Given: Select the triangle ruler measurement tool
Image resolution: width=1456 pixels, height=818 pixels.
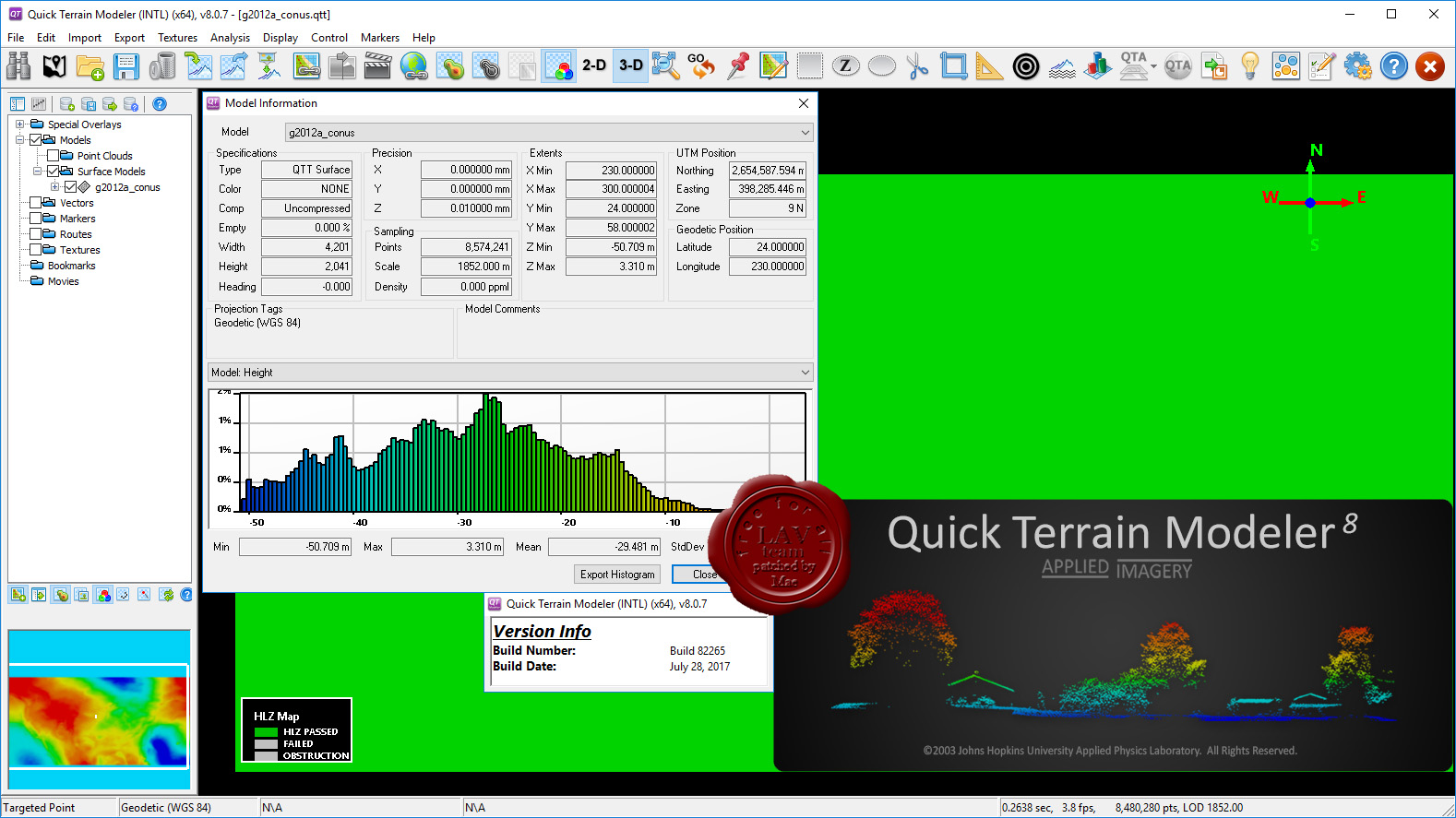Looking at the screenshot, I should click(x=990, y=65).
